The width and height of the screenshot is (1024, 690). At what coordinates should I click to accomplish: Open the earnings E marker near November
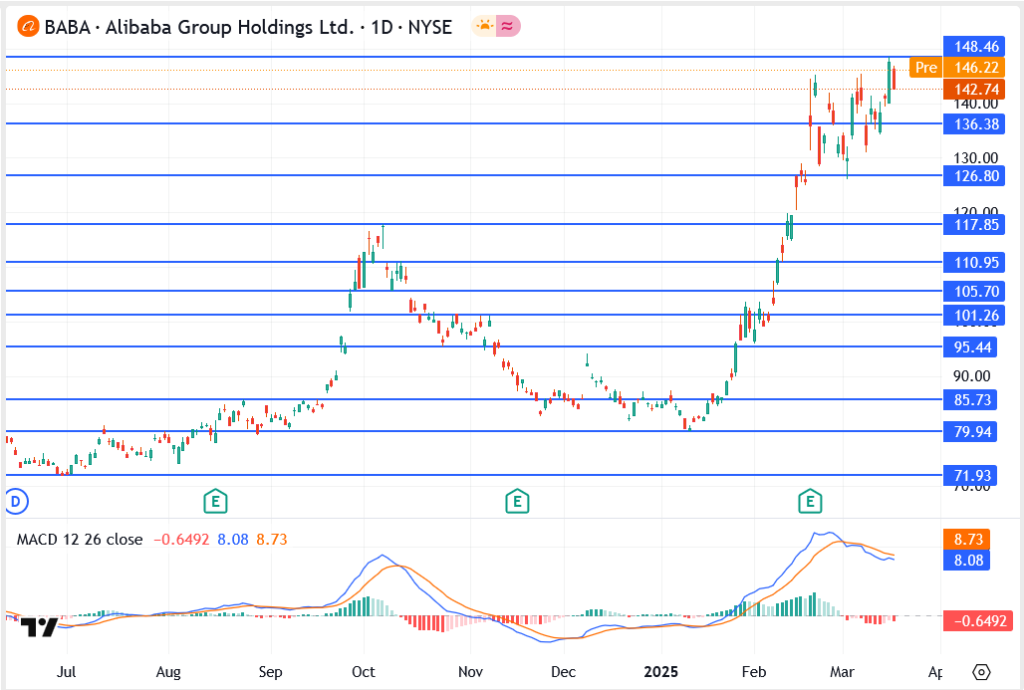(516, 499)
